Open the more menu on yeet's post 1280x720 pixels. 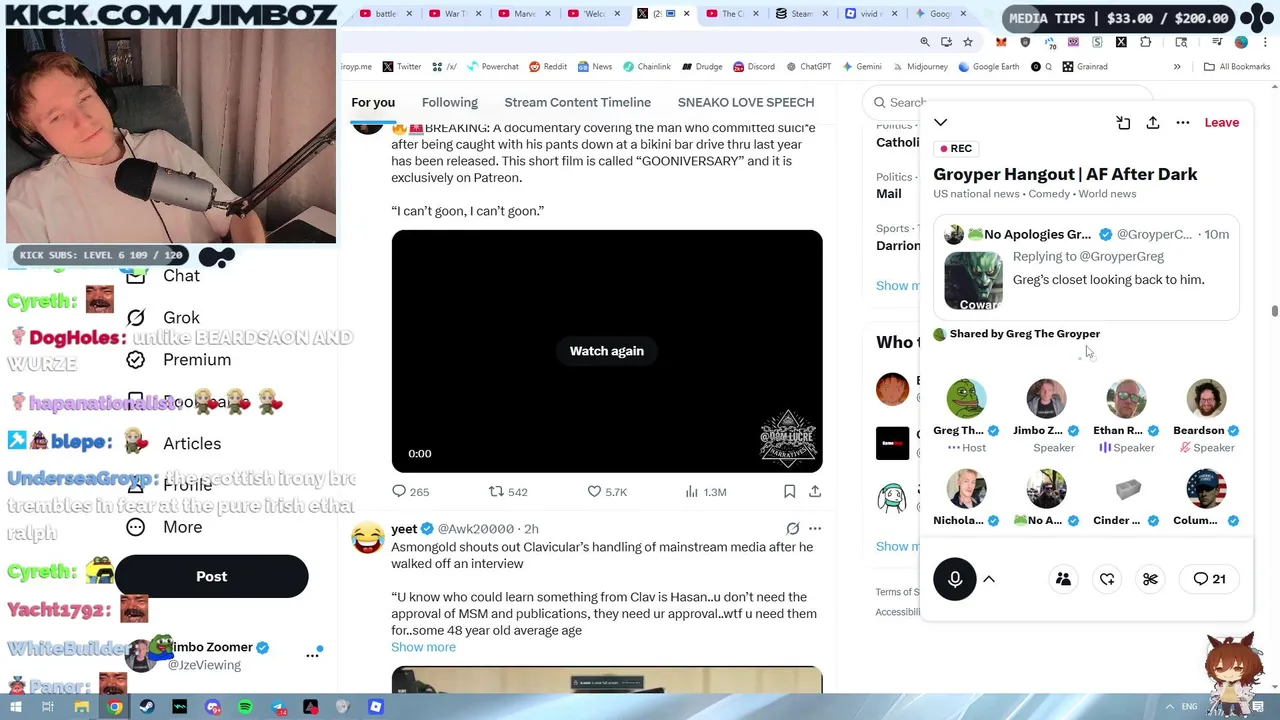coord(815,529)
